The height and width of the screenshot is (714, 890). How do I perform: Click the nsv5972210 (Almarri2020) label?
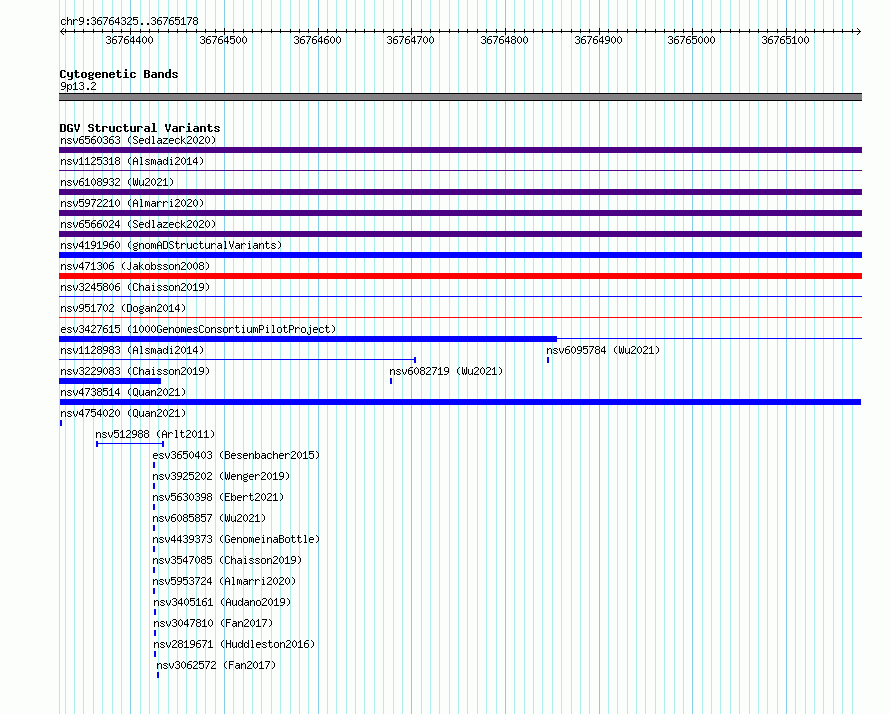[132, 203]
